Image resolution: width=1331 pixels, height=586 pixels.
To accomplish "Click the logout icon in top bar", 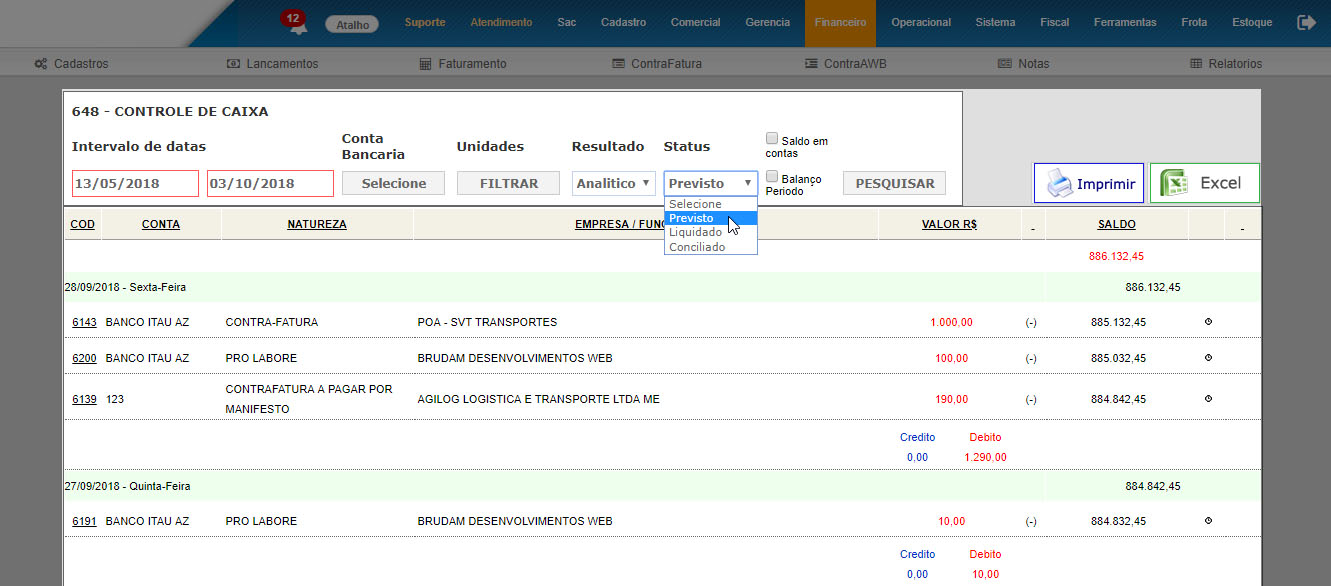I will 1306,22.
